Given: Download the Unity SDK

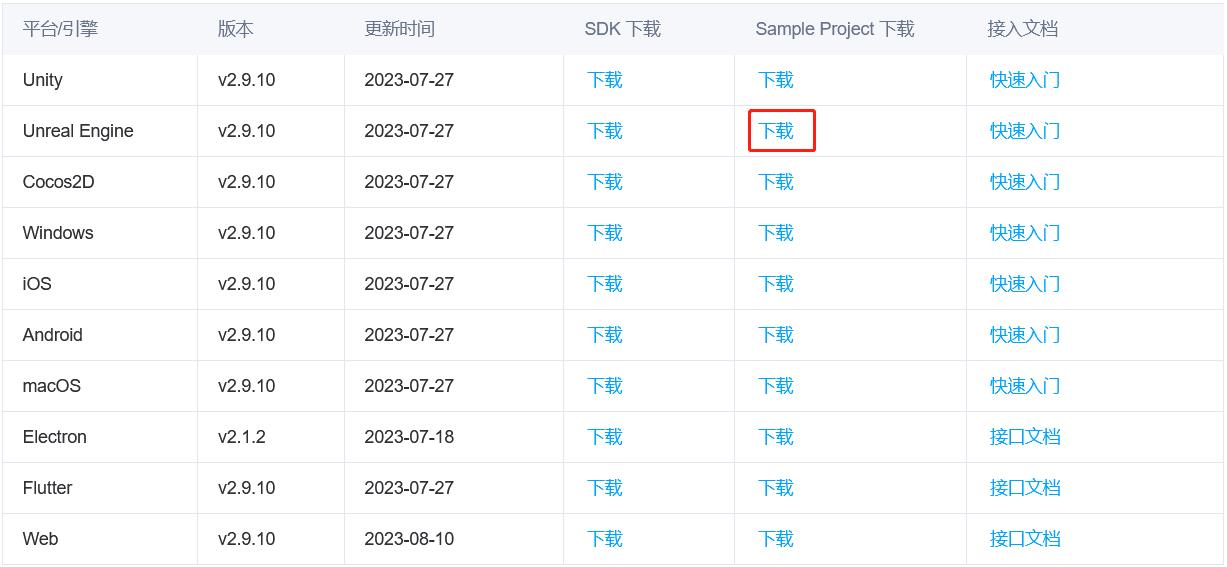Looking at the screenshot, I should [x=605, y=80].
